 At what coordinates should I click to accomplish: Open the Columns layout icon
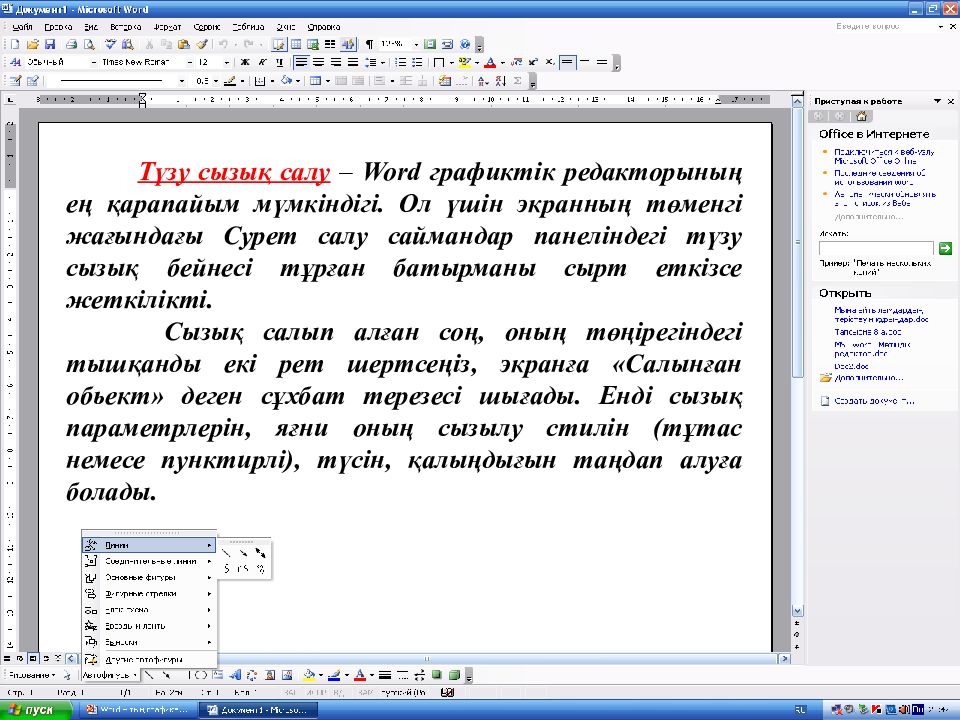[x=330, y=44]
